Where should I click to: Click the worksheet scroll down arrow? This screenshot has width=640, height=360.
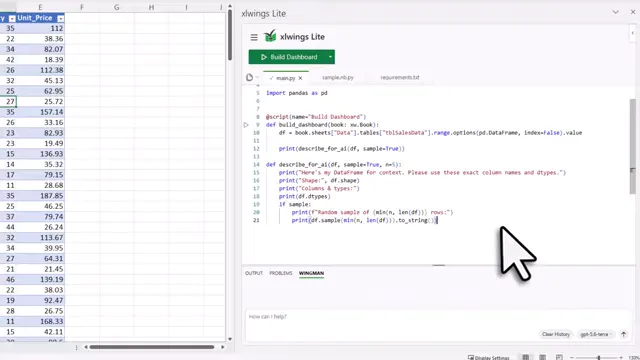(230, 339)
